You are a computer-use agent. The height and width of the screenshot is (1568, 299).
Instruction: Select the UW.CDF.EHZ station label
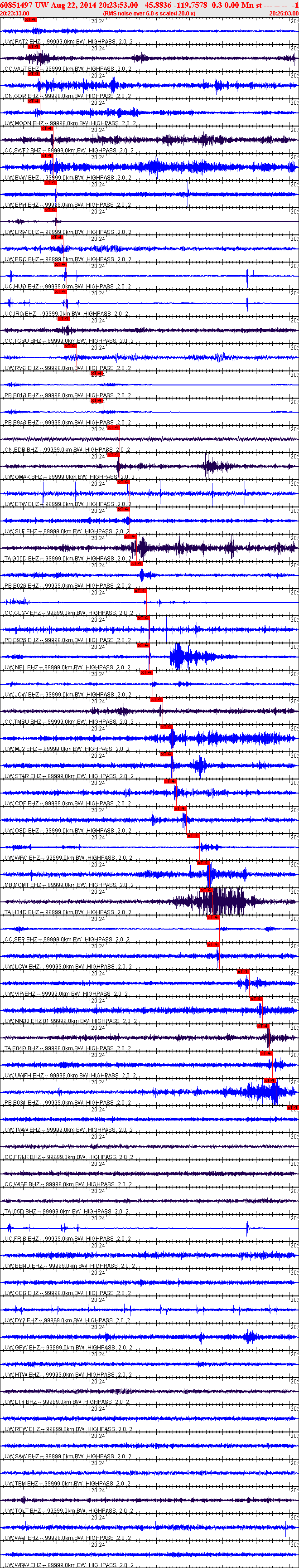(68, 803)
